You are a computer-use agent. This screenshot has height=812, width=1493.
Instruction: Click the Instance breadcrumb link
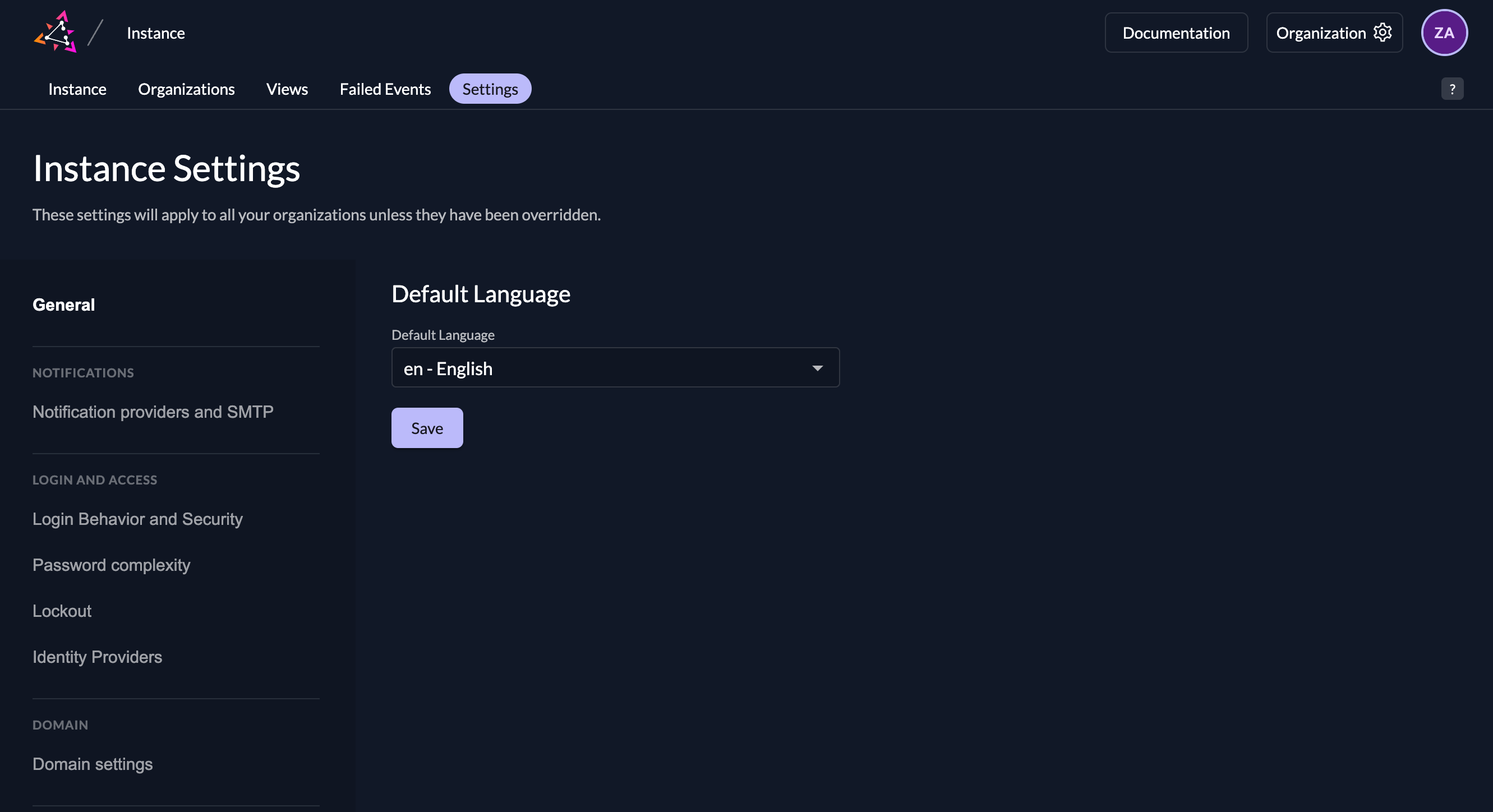(x=156, y=33)
